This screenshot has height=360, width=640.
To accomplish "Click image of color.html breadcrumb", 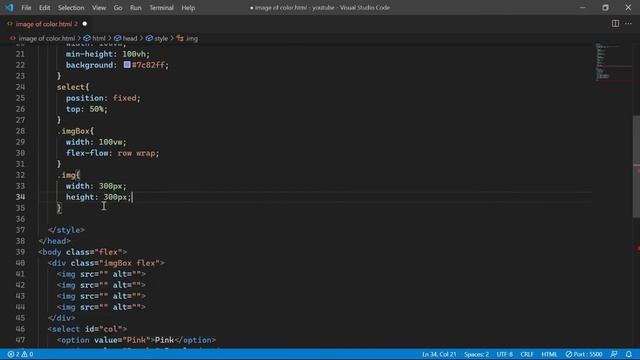I will [x=47, y=38].
